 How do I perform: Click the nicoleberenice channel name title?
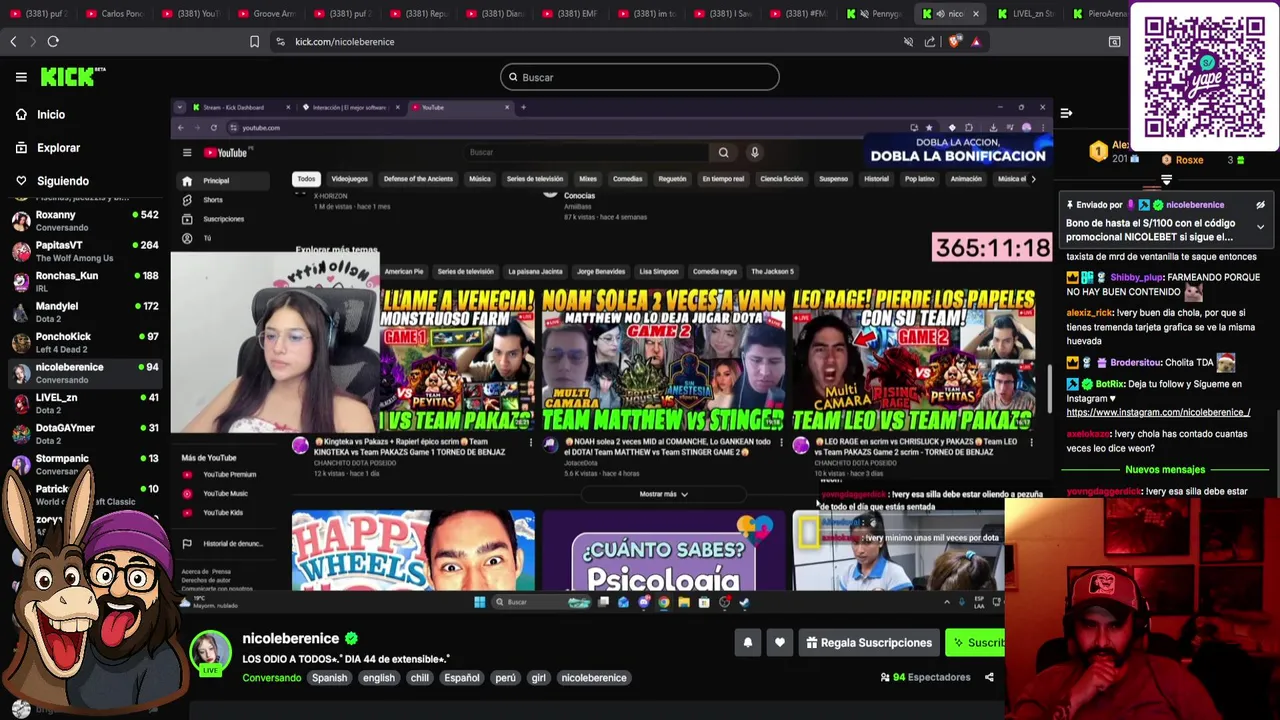click(291, 638)
